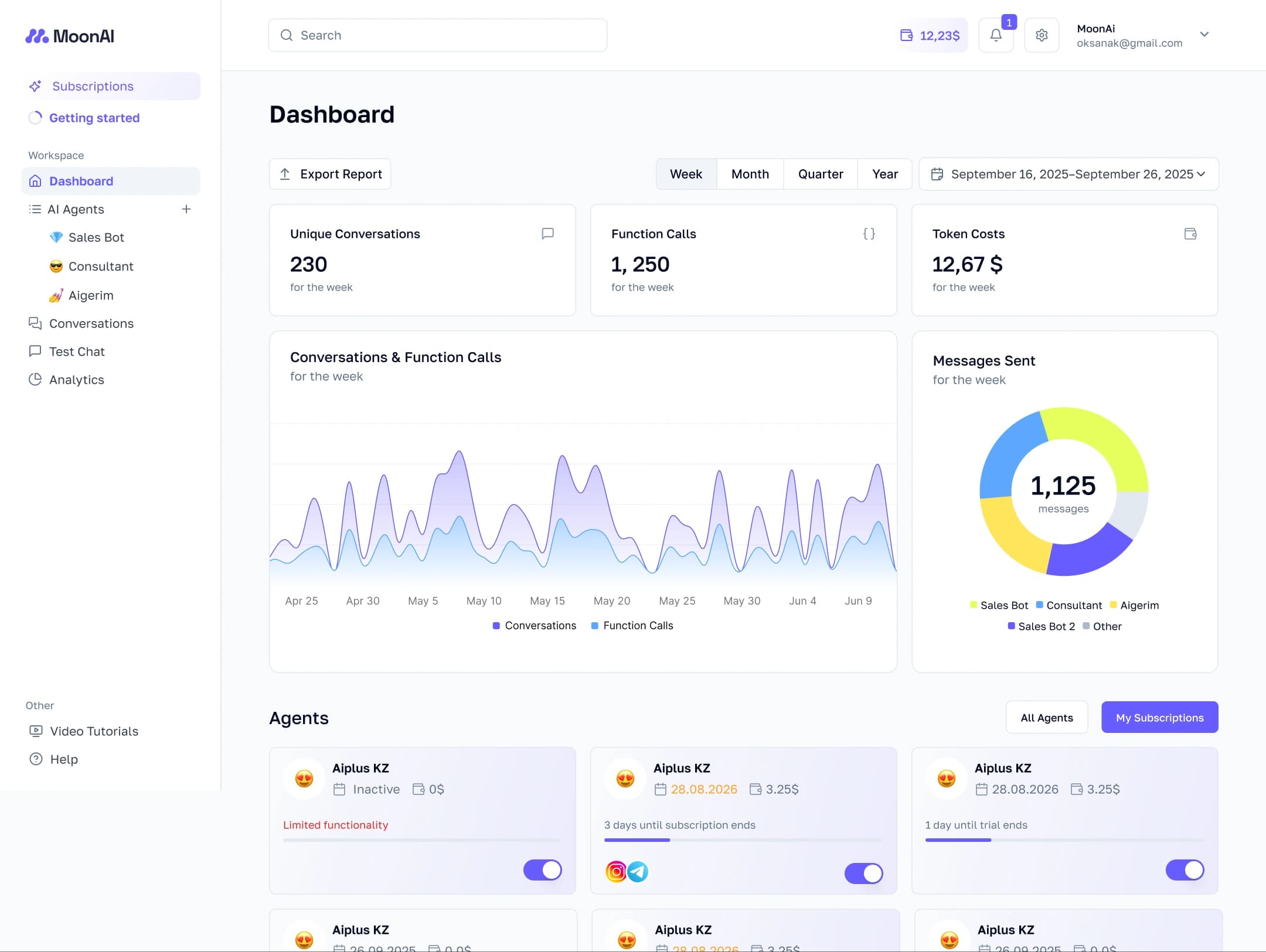The height and width of the screenshot is (952, 1266).
Task: Select the Week tab
Action: click(x=686, y=174)
